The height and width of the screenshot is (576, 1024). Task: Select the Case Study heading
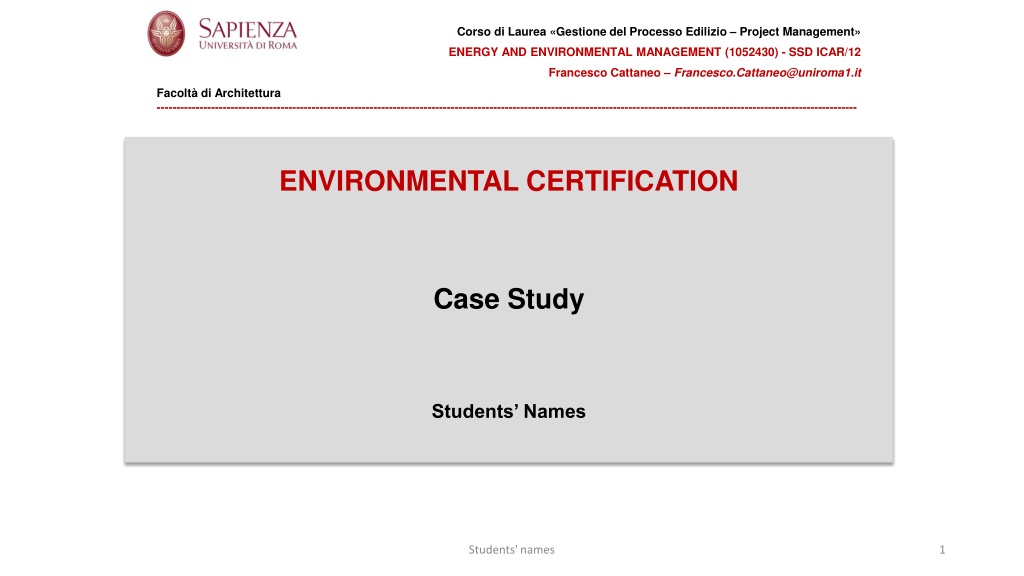pyautogui.click(x=508, y=299)
